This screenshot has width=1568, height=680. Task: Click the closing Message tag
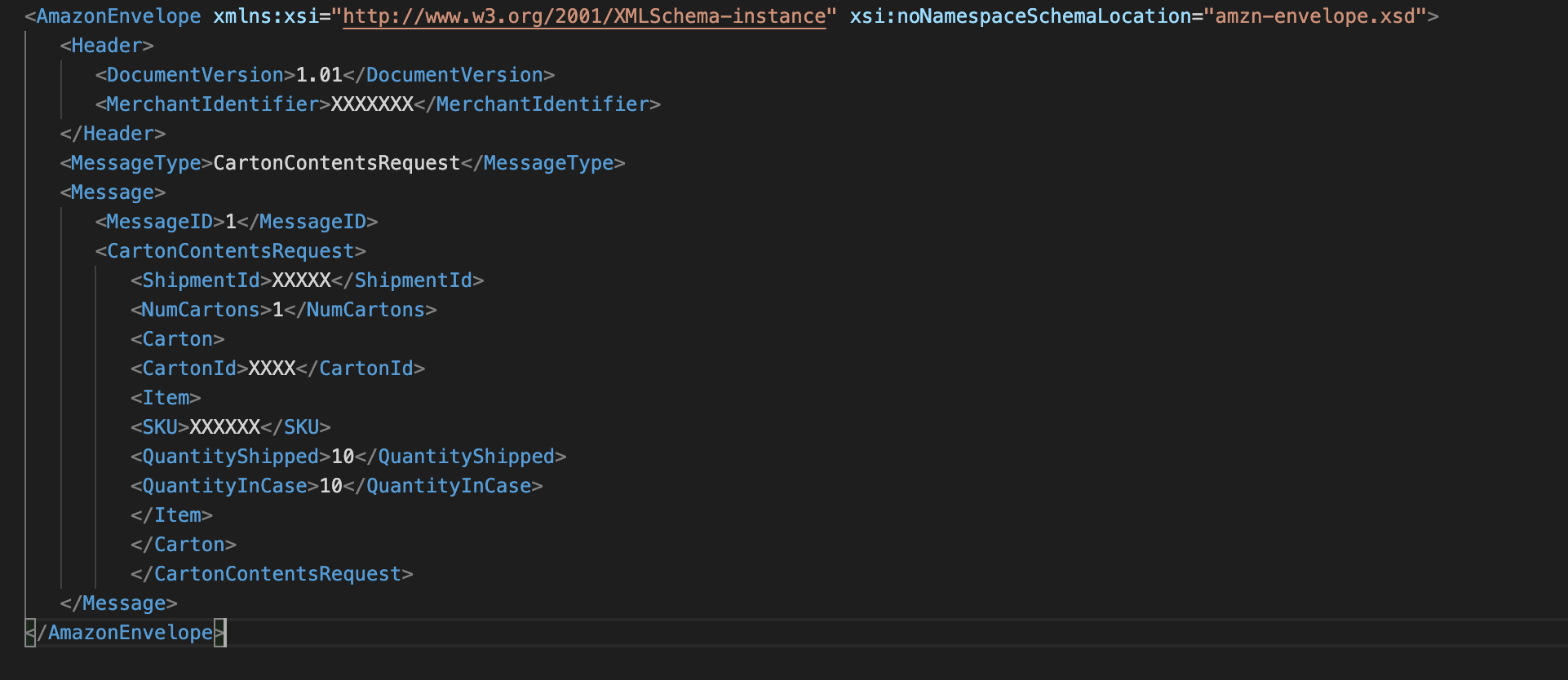click(118, 603)
